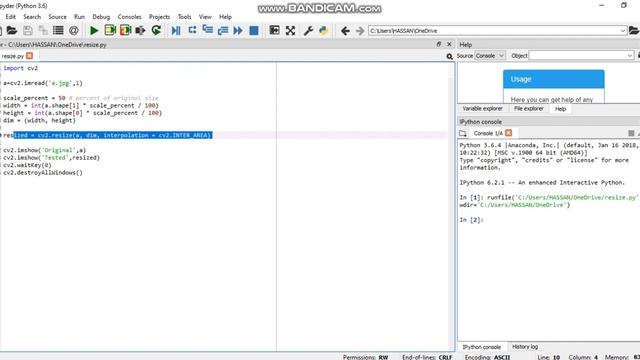Image resolution: width=640 pixels, height=360 pixels.
Task: Click the highlighted cv2.resize code line
Action: tap(108, 135)
